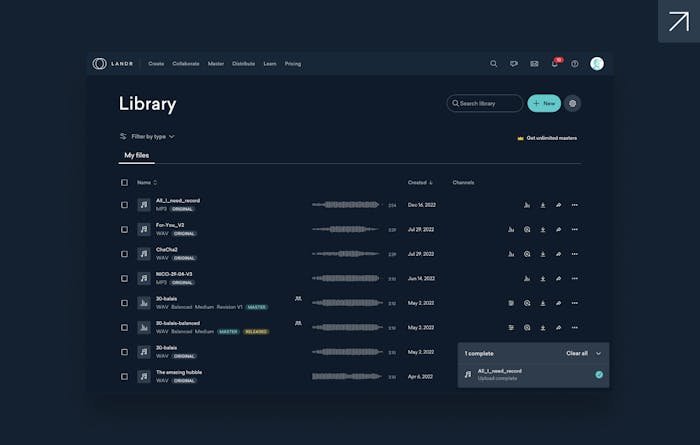Open more options for NICO-29-04-V3
The width and height of the screenshot is (700, 445).
(574, 279)
